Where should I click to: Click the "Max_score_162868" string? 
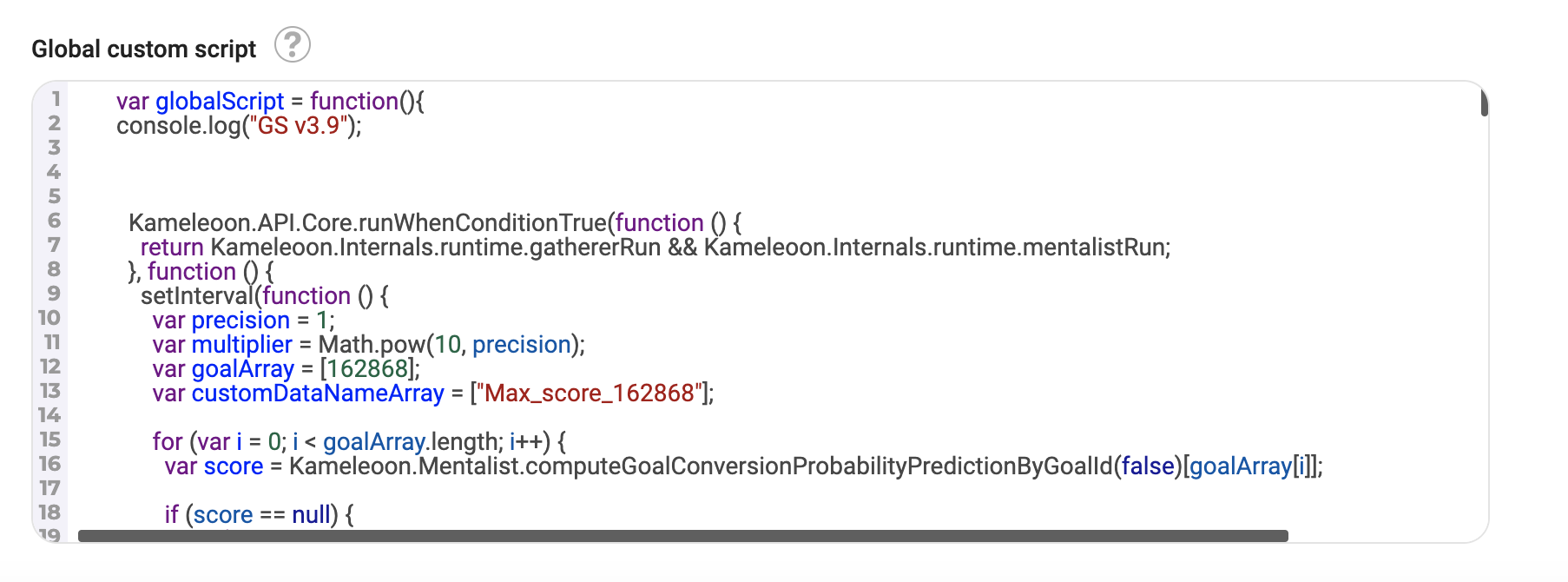point(590,394)
